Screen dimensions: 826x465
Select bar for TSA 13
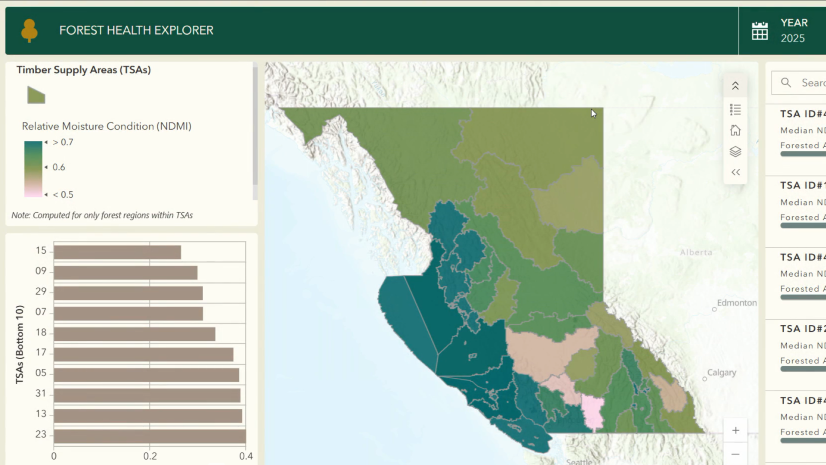[x=148, y=416]
